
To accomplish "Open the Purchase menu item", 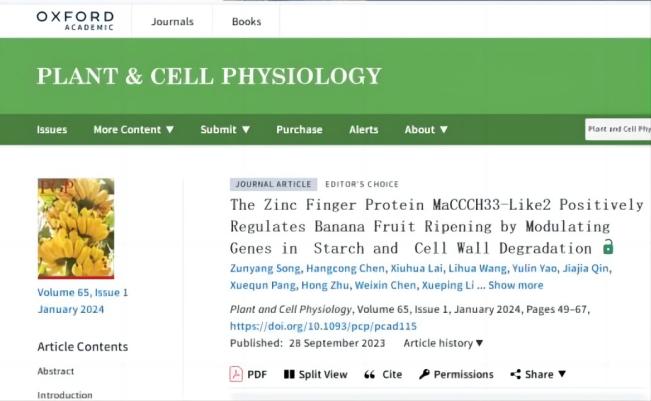I will tap(299, 129).
